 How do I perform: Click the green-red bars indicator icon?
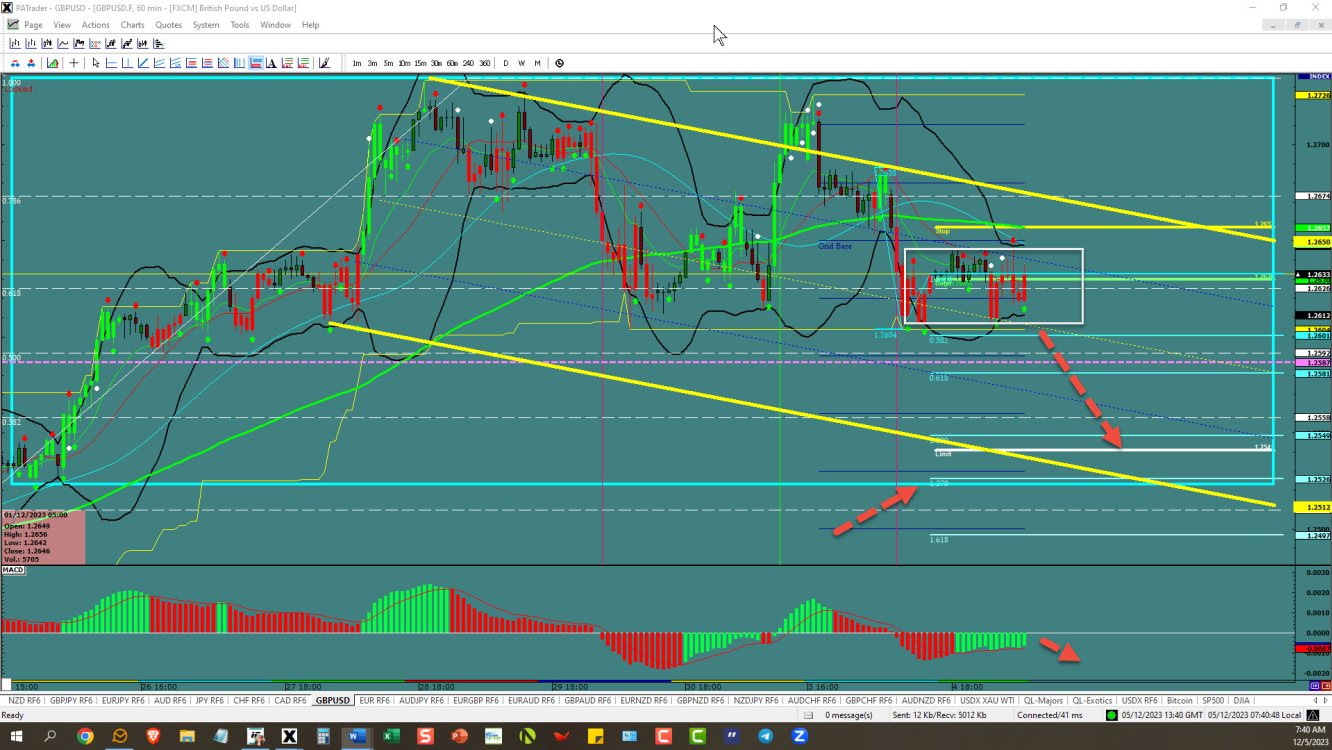[52, 63]
